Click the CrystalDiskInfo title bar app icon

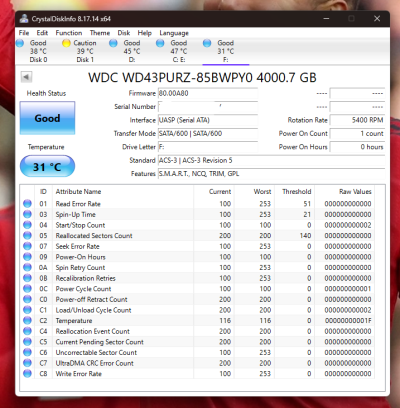click(x=24, y=19)
